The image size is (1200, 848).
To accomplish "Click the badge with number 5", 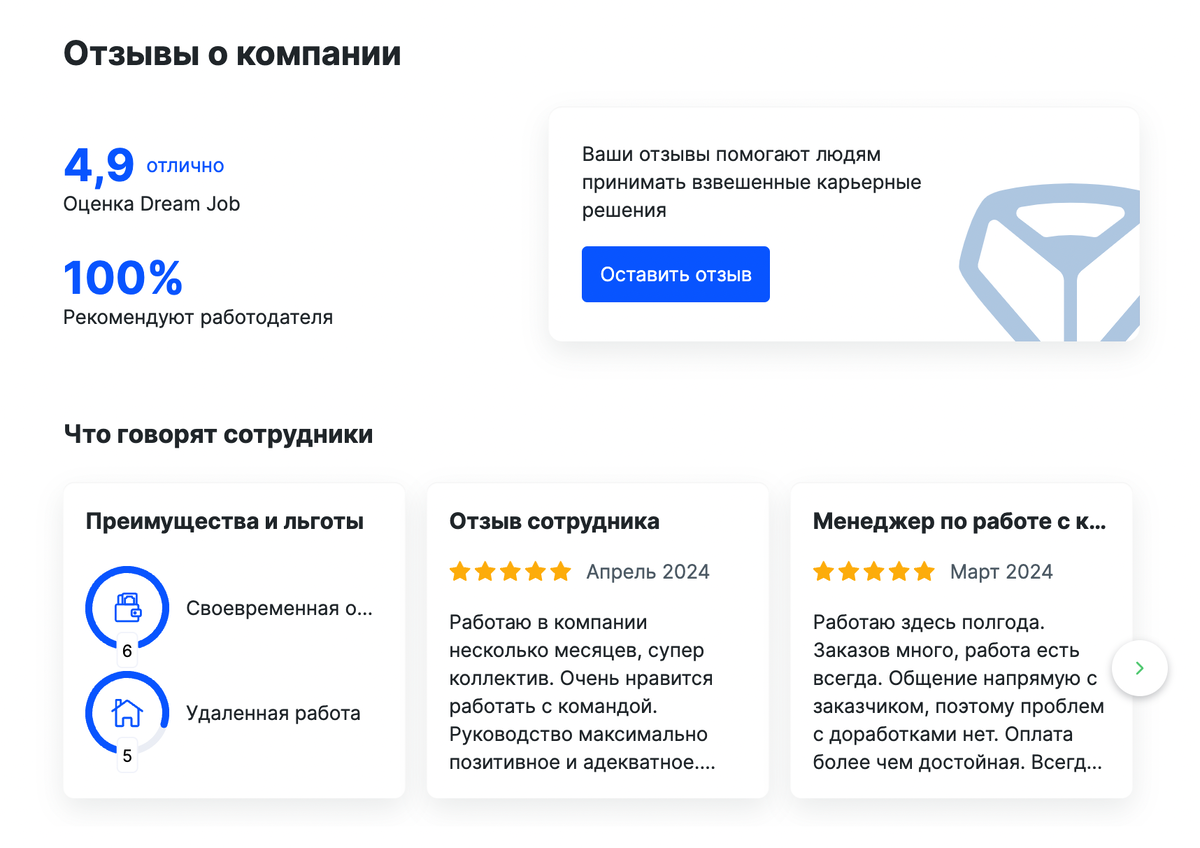I will tap(127, 756).
